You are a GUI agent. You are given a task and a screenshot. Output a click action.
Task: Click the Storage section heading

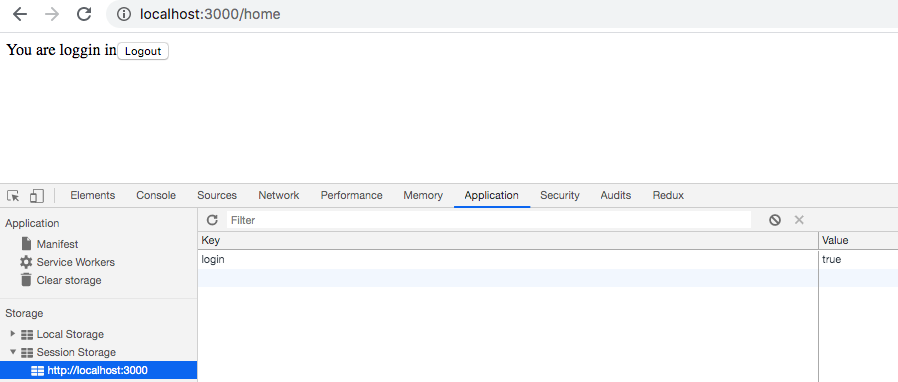pos(24,313)
